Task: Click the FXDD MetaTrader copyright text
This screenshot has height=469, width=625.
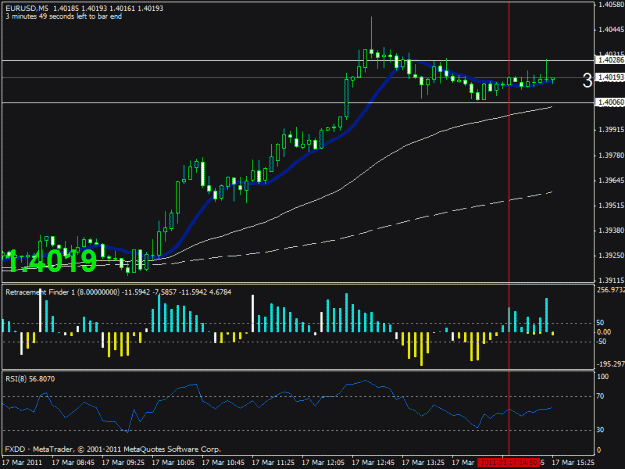Action: 113,449
